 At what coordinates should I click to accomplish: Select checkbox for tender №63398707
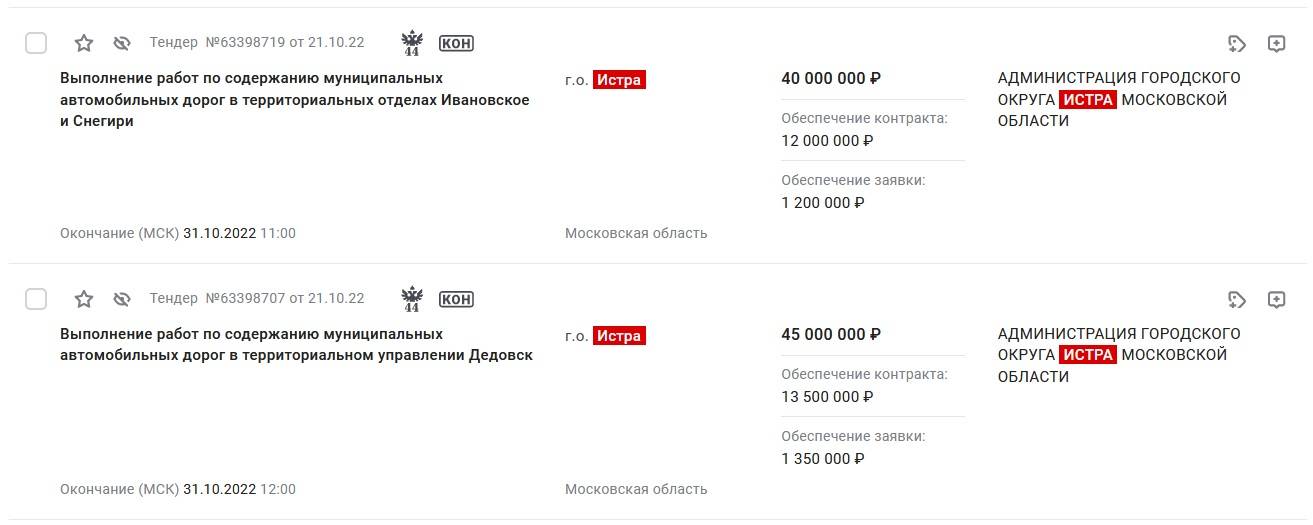(36, 299)
